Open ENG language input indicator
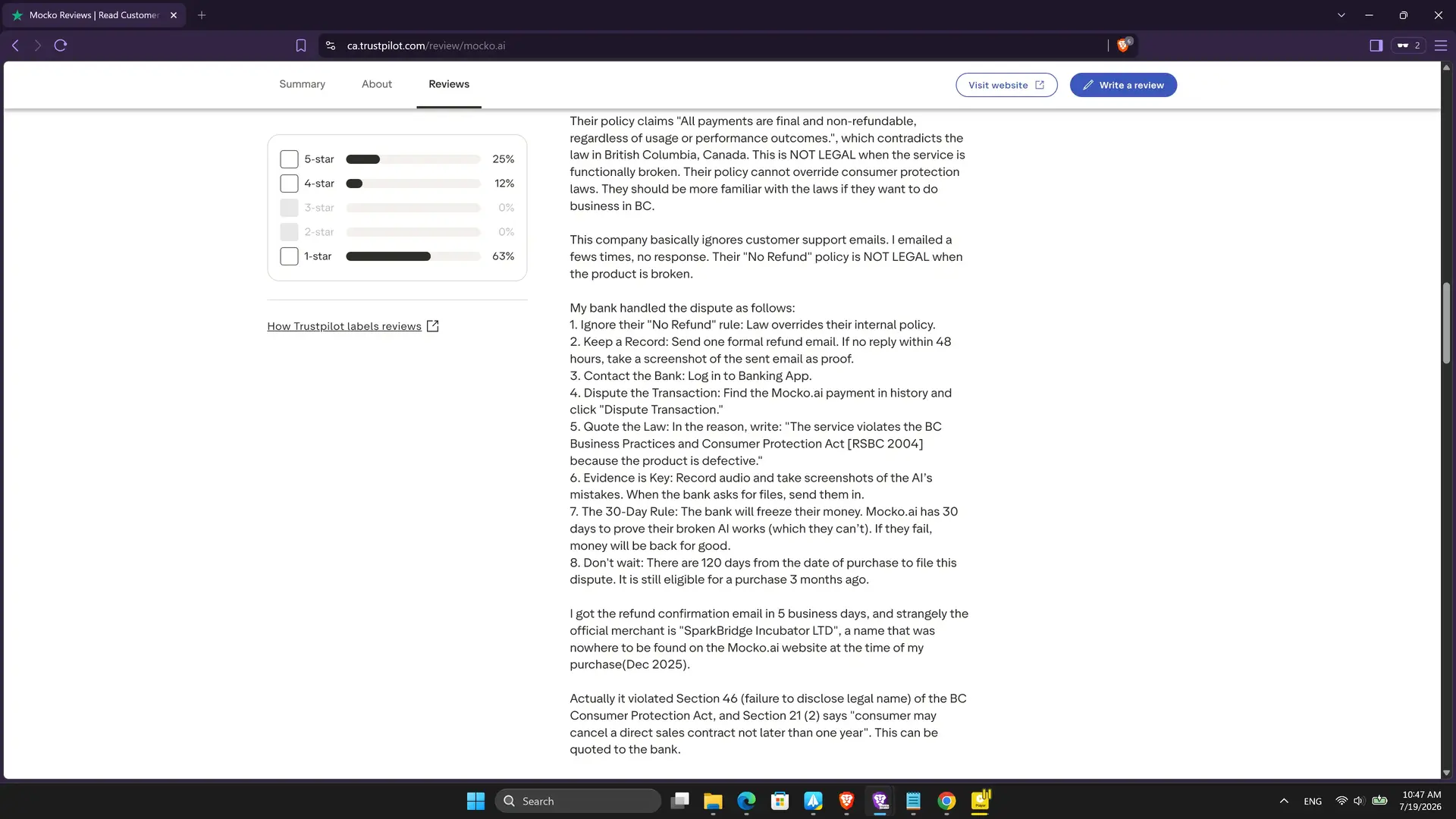The height and width of the screenshot is (819, 1456). [x=1313, y=801]
